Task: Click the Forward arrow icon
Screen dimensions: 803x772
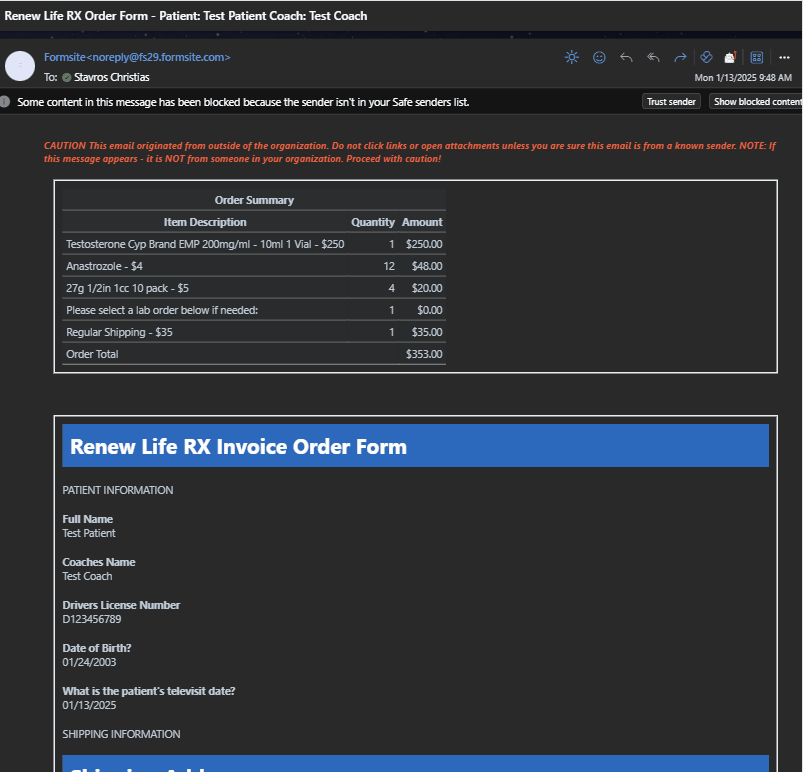Action: pos(680,57)
